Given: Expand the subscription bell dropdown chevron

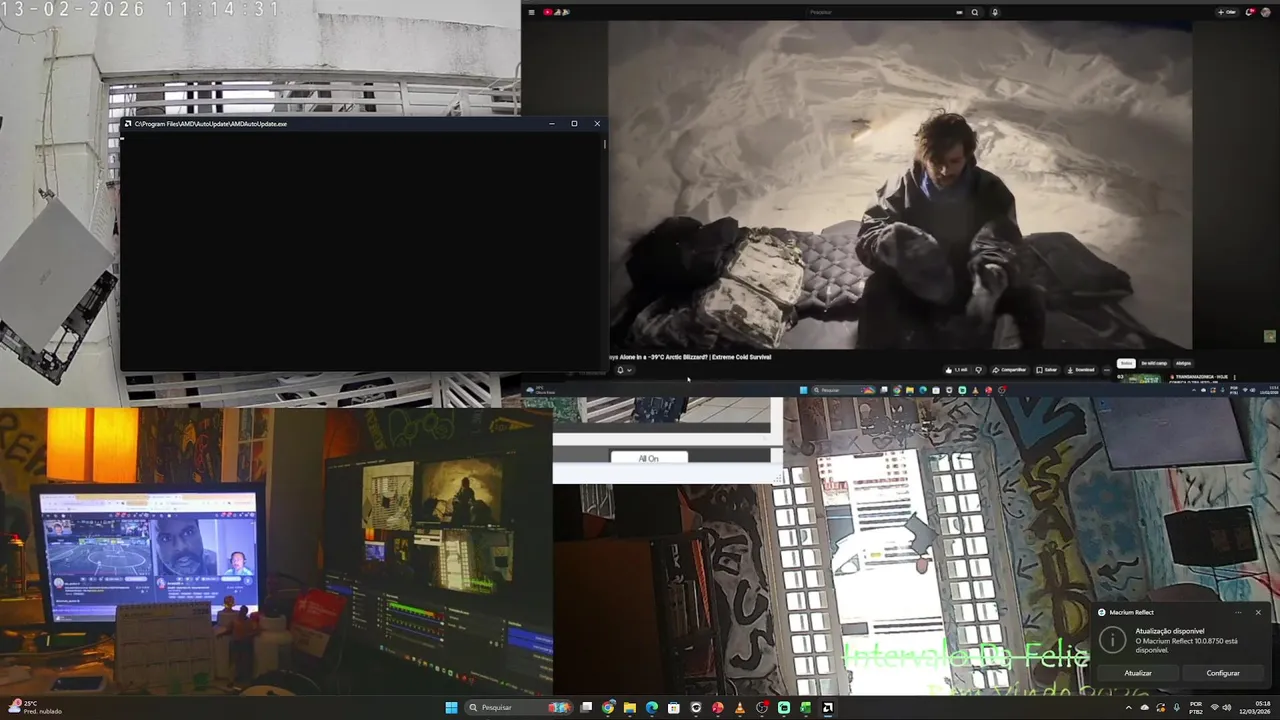Looking at the screenshot, I should [x=629, y=370].
